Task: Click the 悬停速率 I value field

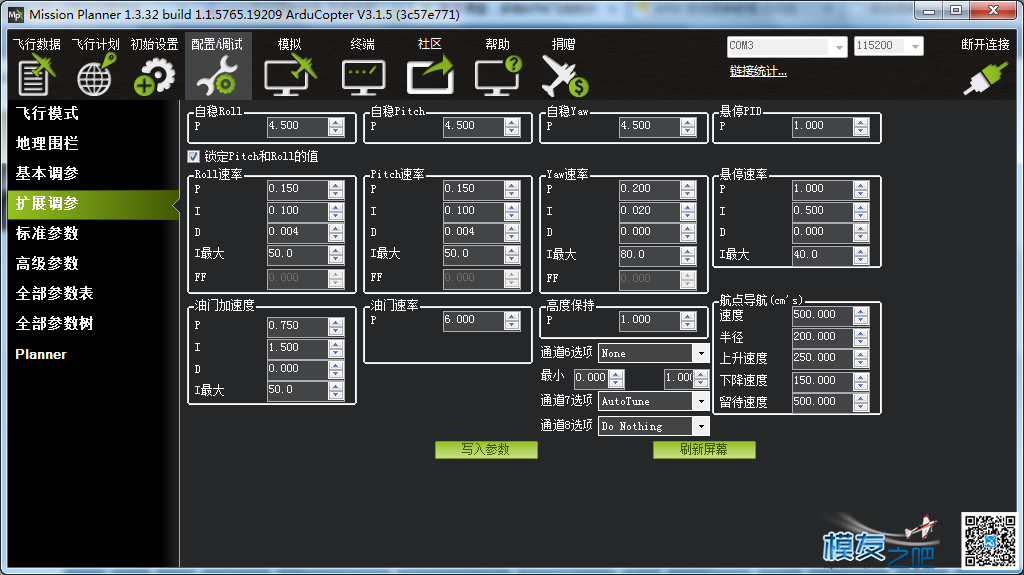Action: tap(830, 211)
